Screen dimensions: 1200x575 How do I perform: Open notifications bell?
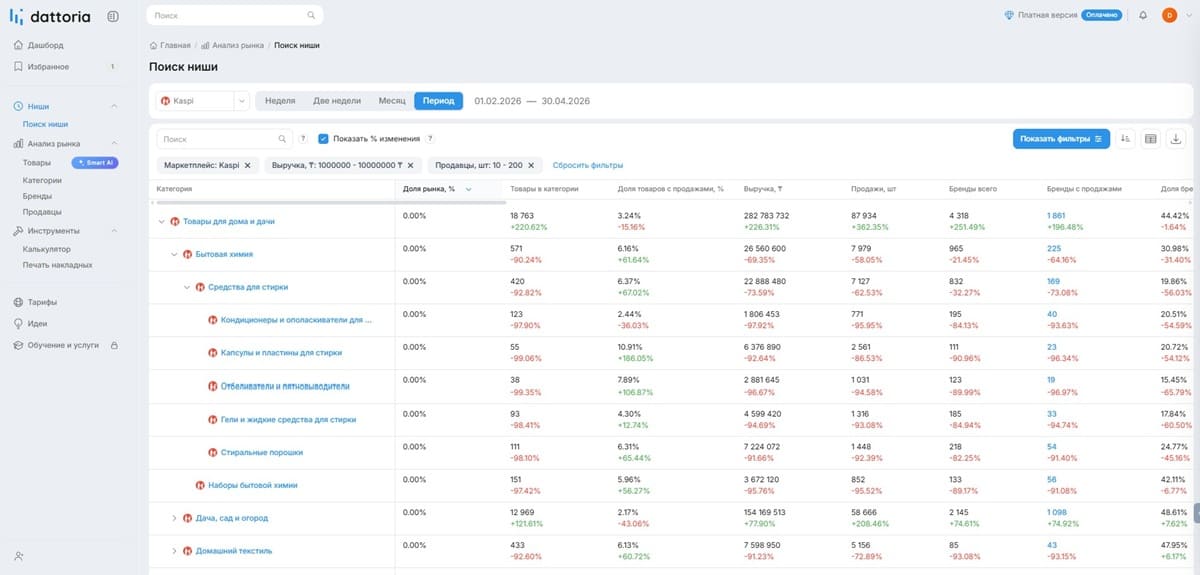(x=1143, y=15)
